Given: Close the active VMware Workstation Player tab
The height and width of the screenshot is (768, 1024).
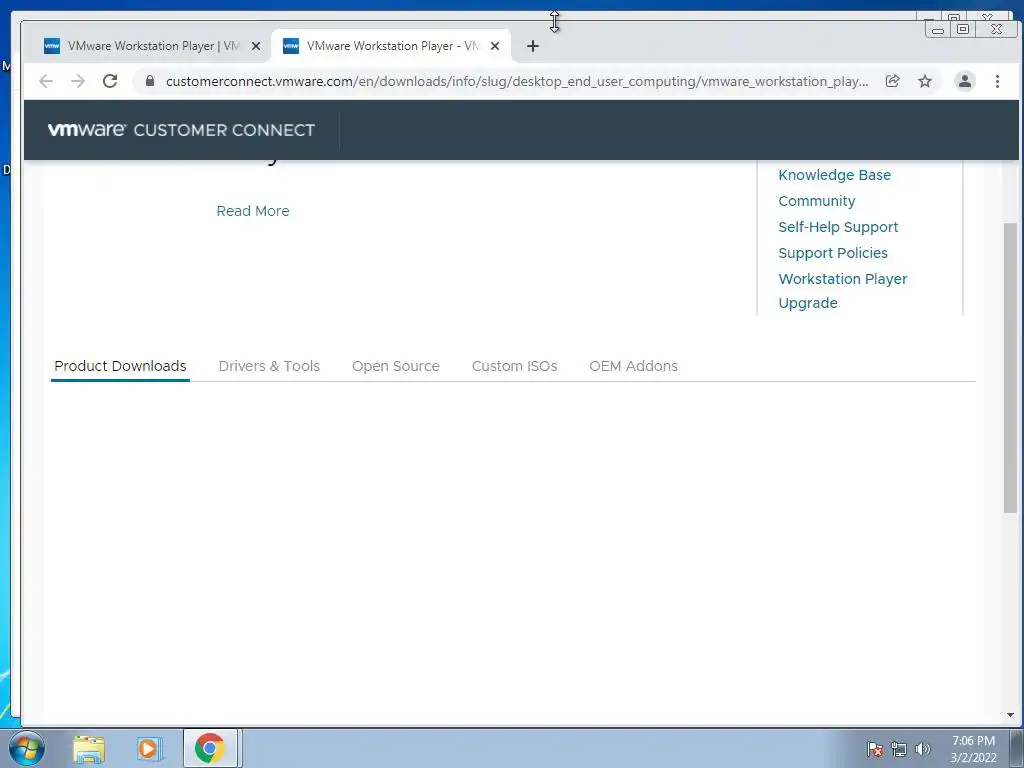Looking at the screenshot, I should [495, 46].
